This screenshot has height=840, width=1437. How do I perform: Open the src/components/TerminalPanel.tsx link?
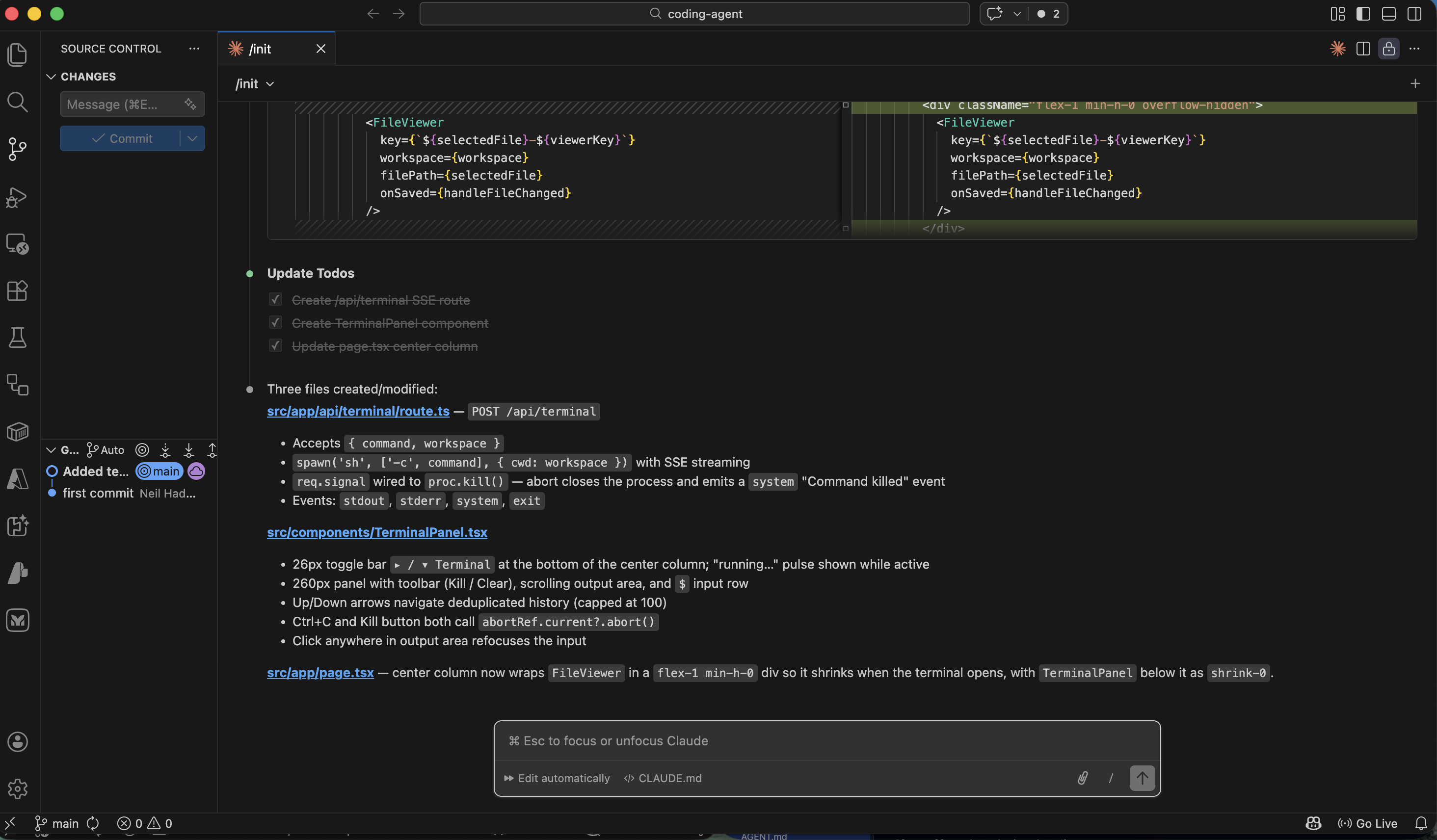click(x=377, y=532)
